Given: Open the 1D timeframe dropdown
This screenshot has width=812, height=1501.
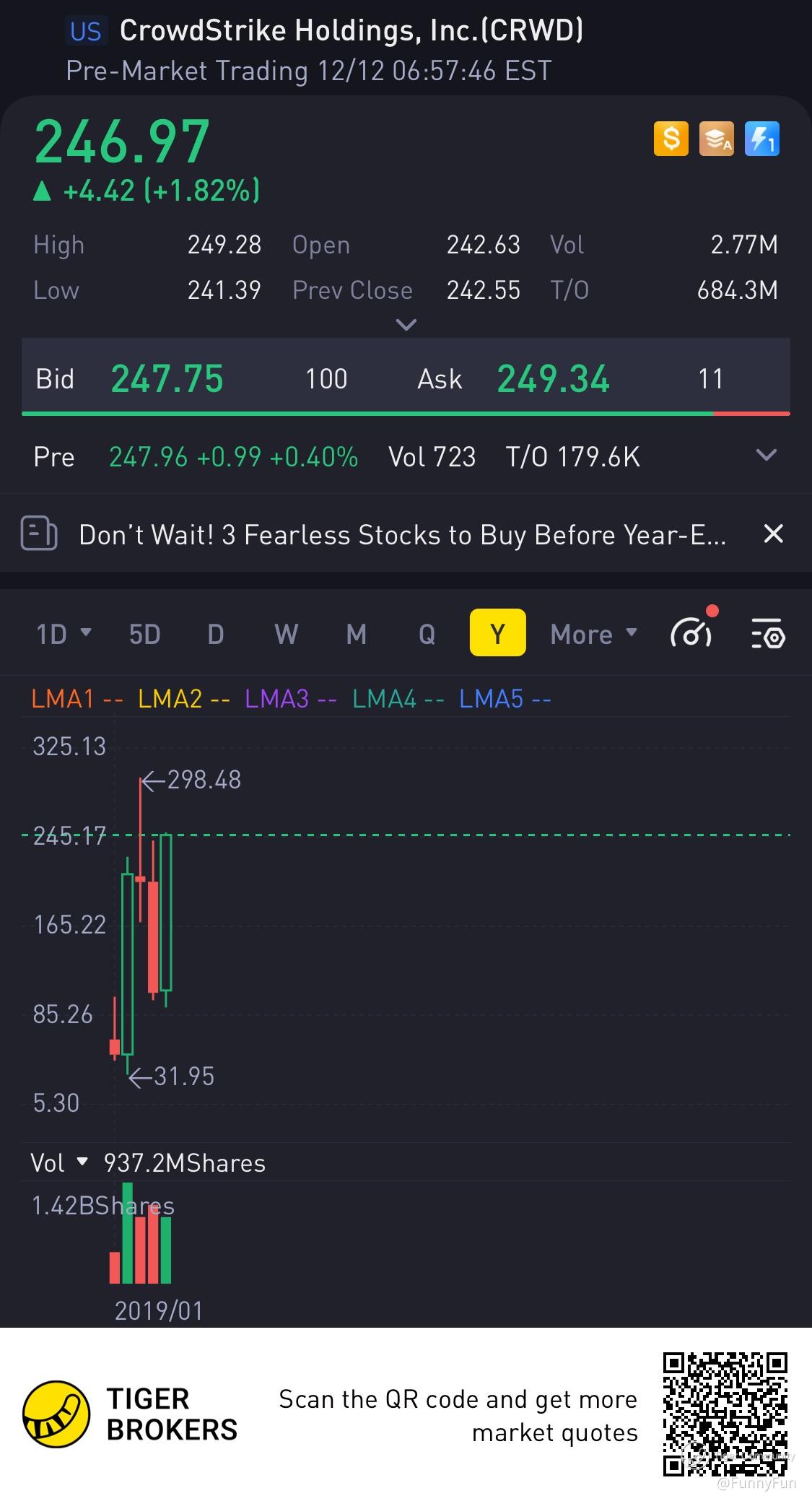Looking at the screenshot, I should click(64, 634).
